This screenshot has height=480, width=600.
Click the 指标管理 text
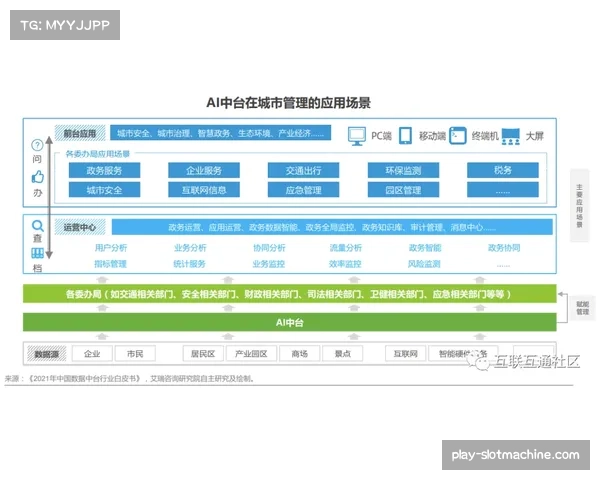[x=110, y=264]
